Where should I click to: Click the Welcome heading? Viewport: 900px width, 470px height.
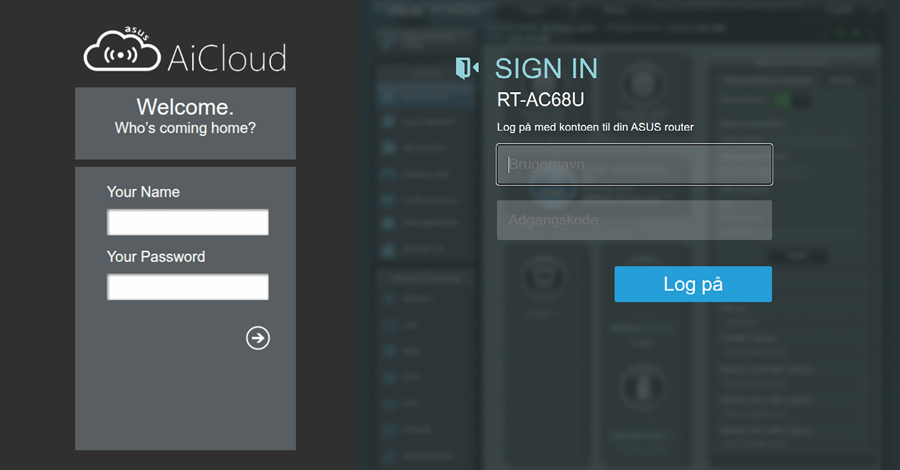coord(185,107)
